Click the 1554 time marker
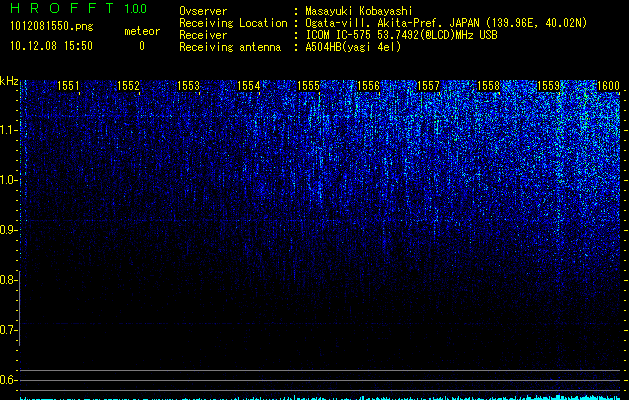629x400 pixels. tap(248, 85)
